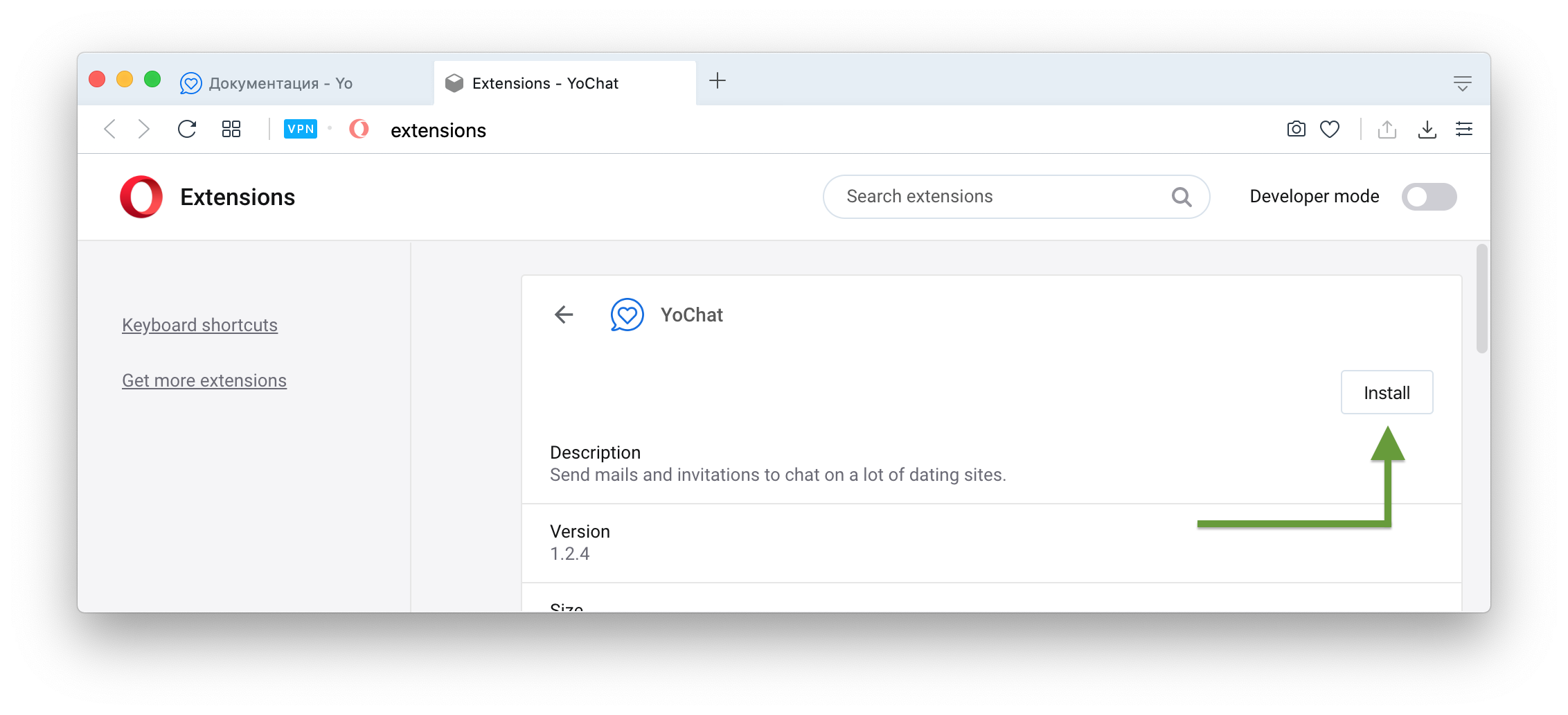Go back with the browser back arrow

[109, 130]
